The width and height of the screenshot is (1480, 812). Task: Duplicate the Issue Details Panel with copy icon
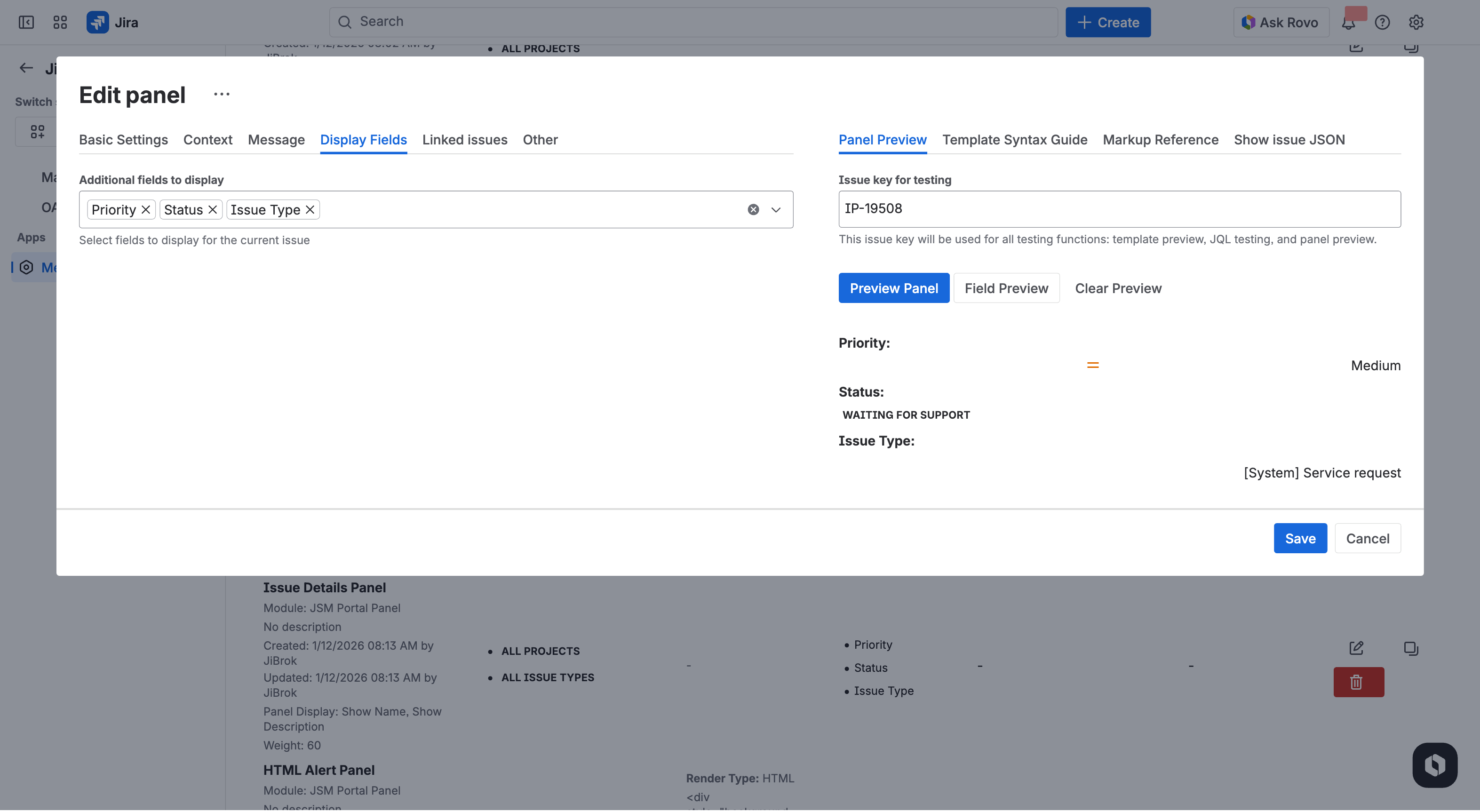(x=1412, y=649)
